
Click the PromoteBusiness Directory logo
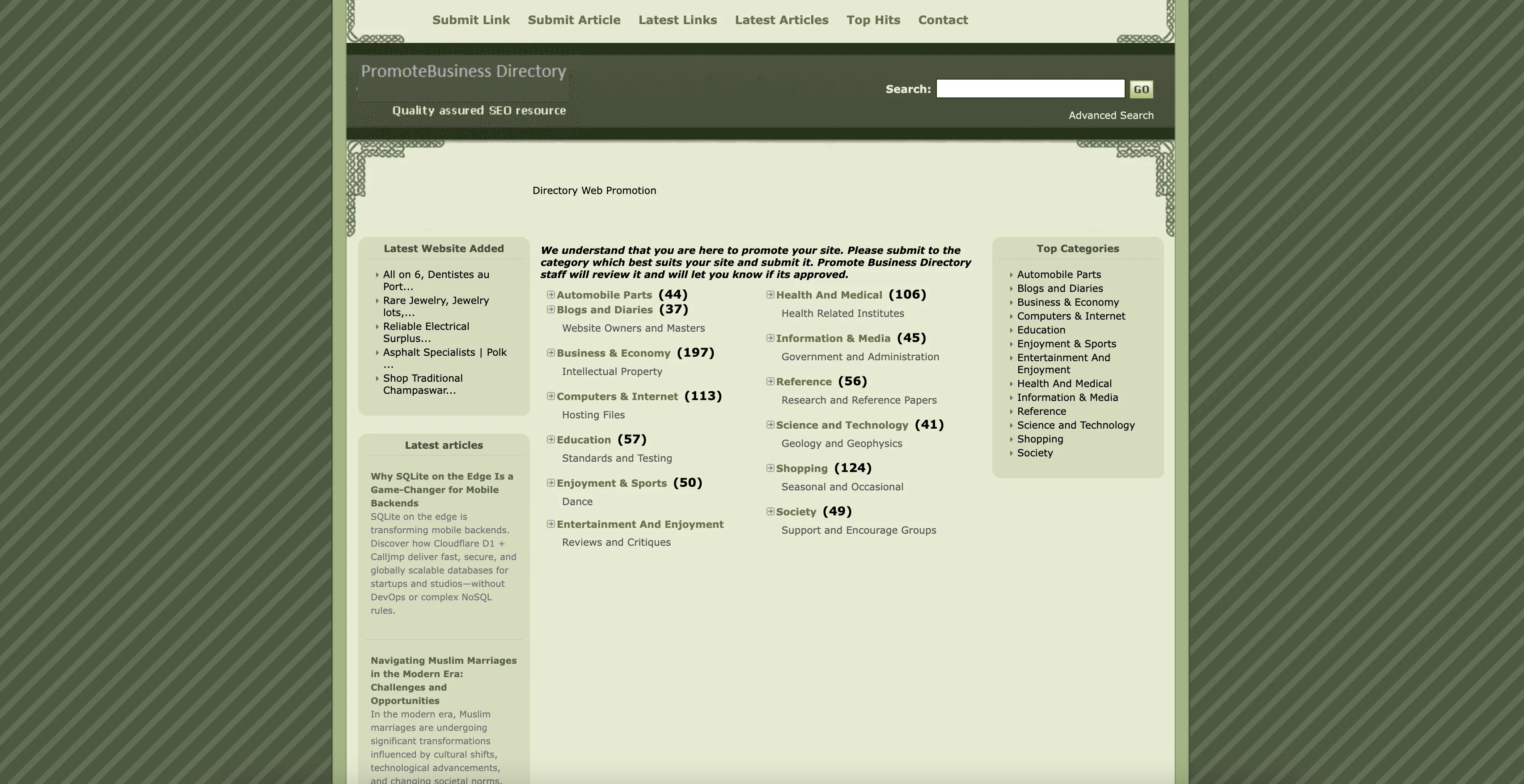tap(464, 72)
